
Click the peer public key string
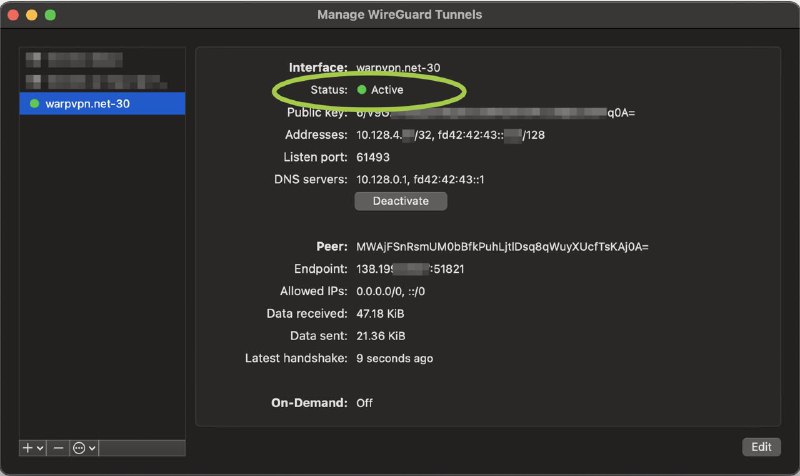point(502,247)
